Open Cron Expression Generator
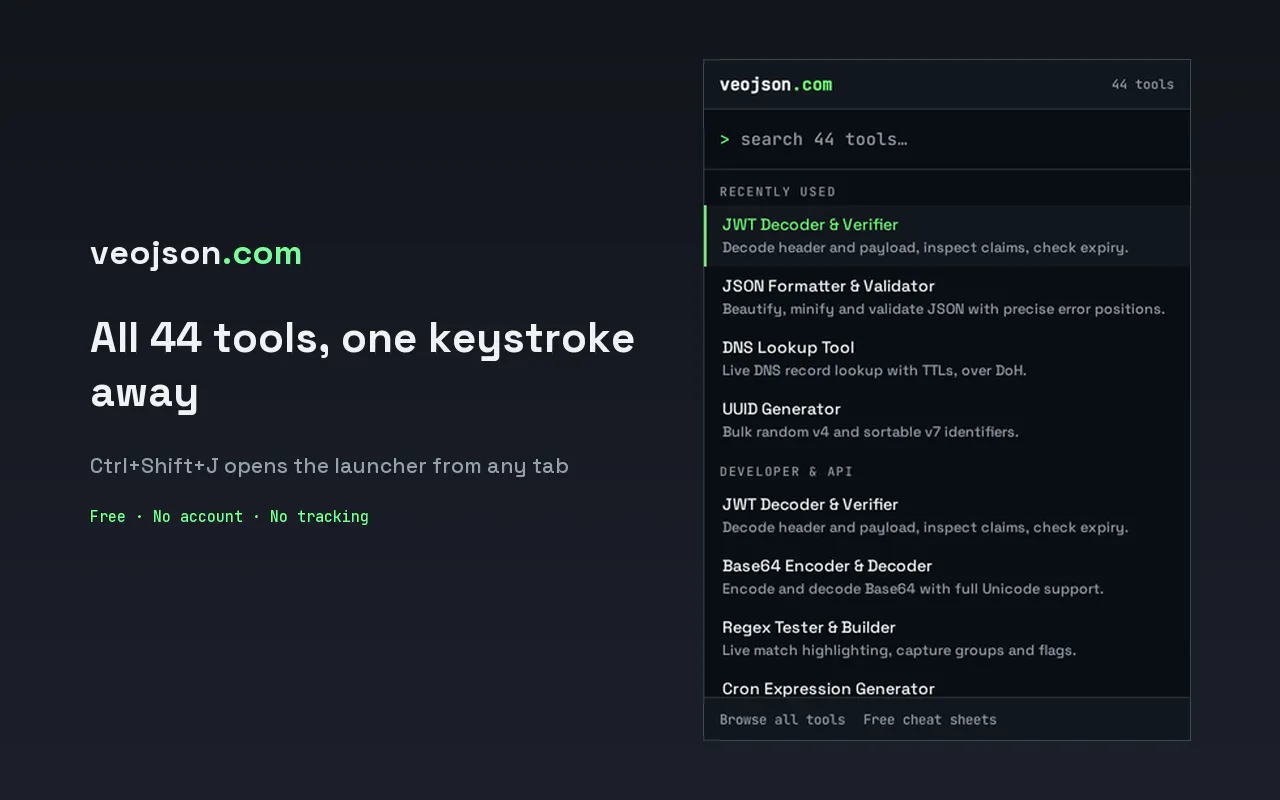Screen dimensions: 1280x800 tap(947, 685)
